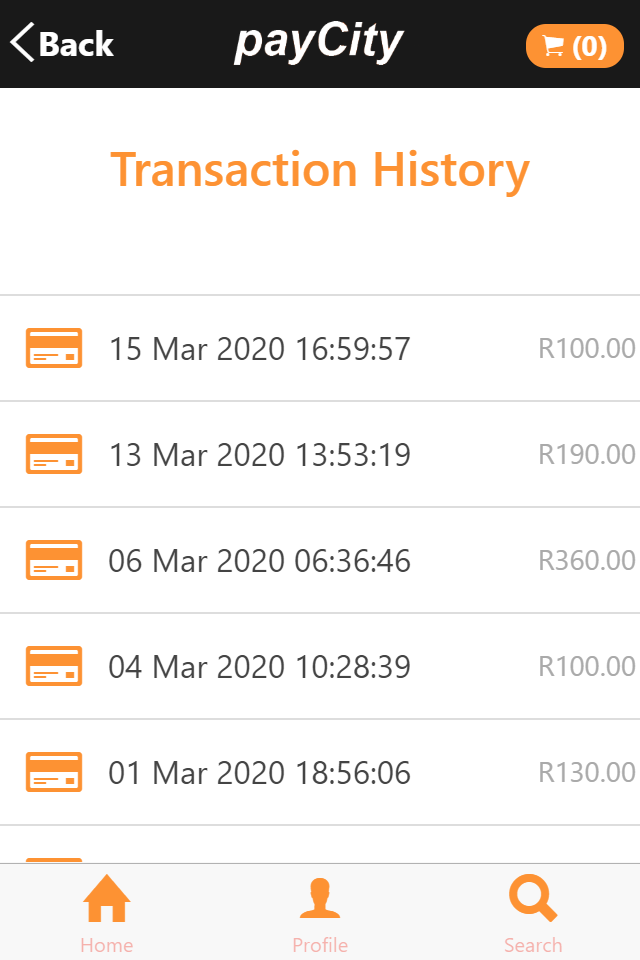Click the R360.00 amount
Viewport: 640px width, 960px height.
586,560
